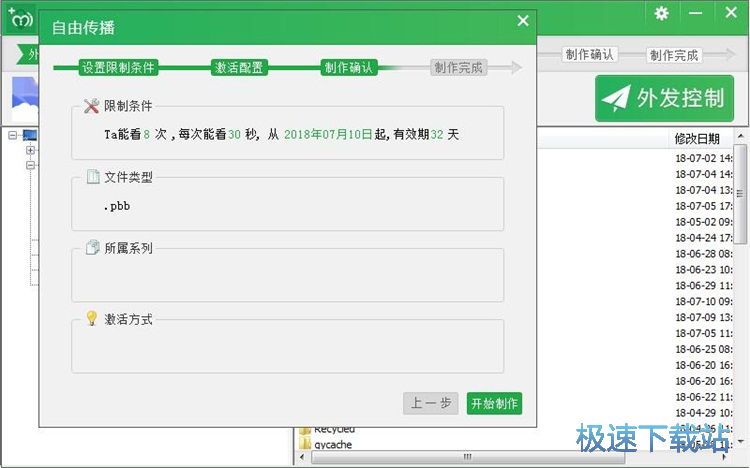The image size is (750, 468).
Task: Click the 激活方式 lightbulb icon
Action: click(x=91, y=318)
